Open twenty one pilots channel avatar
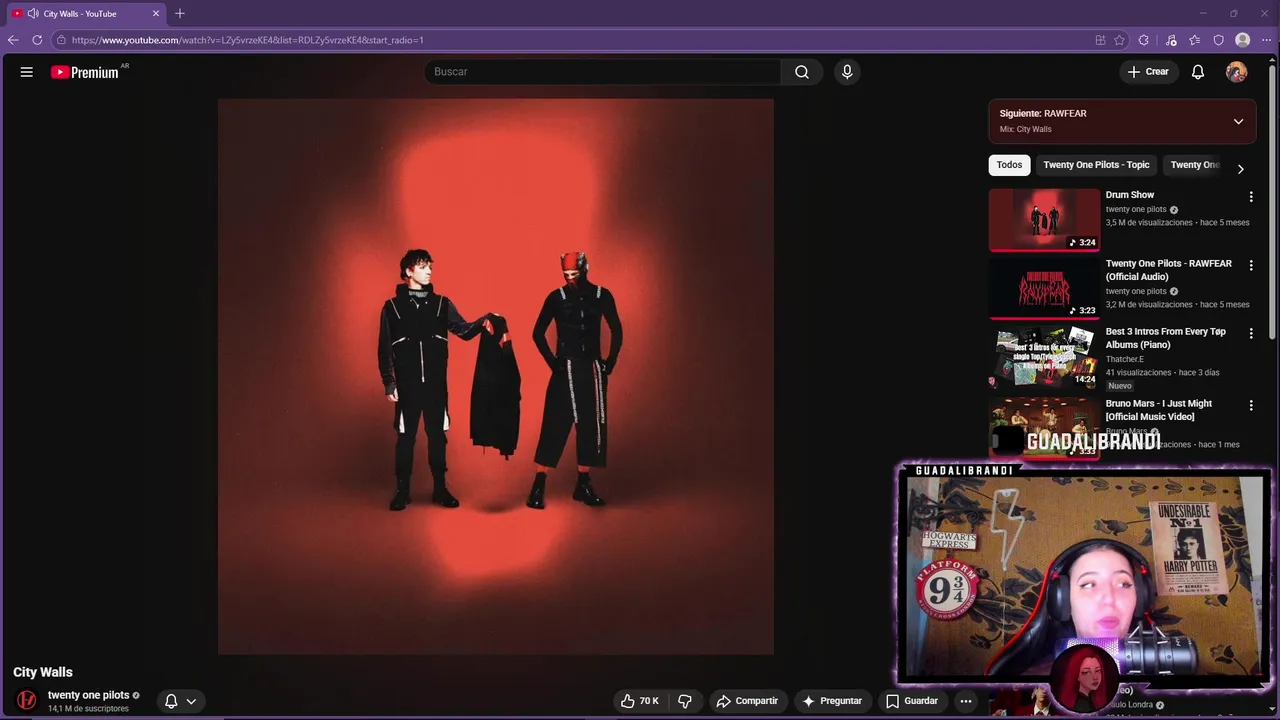This screenshot has width=1280, height=720. point(27,700)
